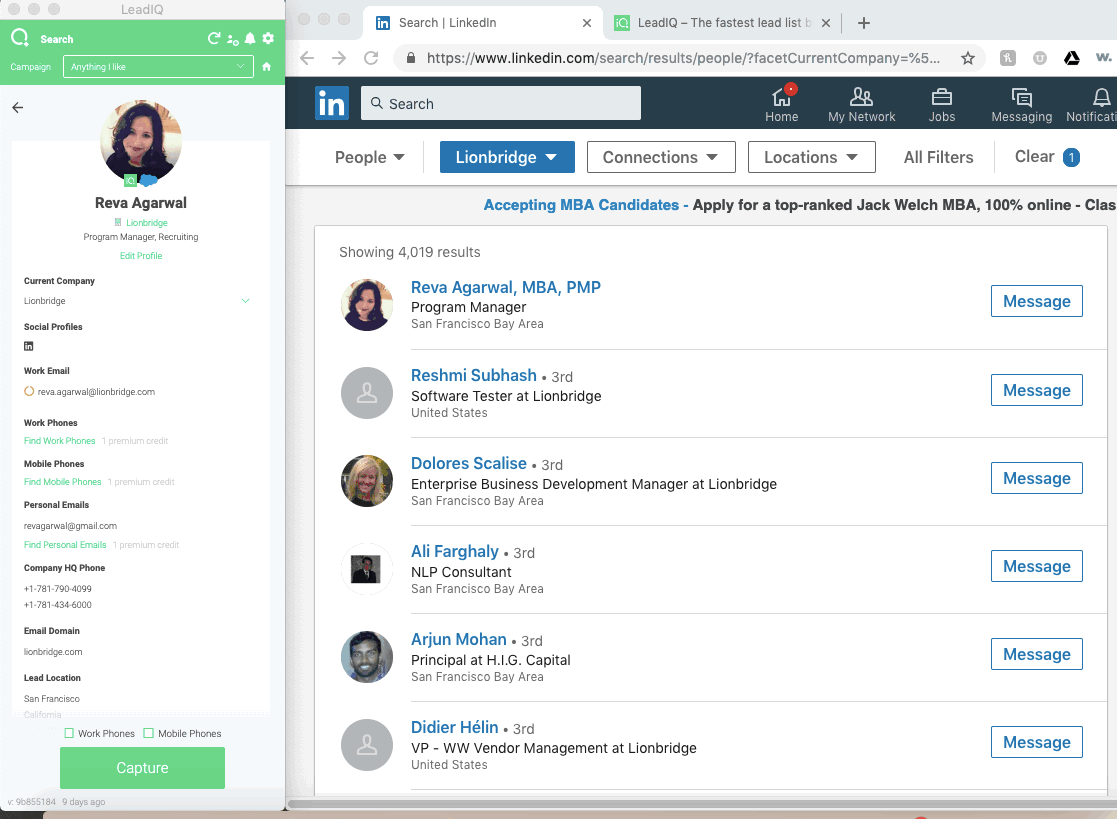Open LeadIQ settings gear
This screenshot has width=1117, height=819.
tap(268, 38)
